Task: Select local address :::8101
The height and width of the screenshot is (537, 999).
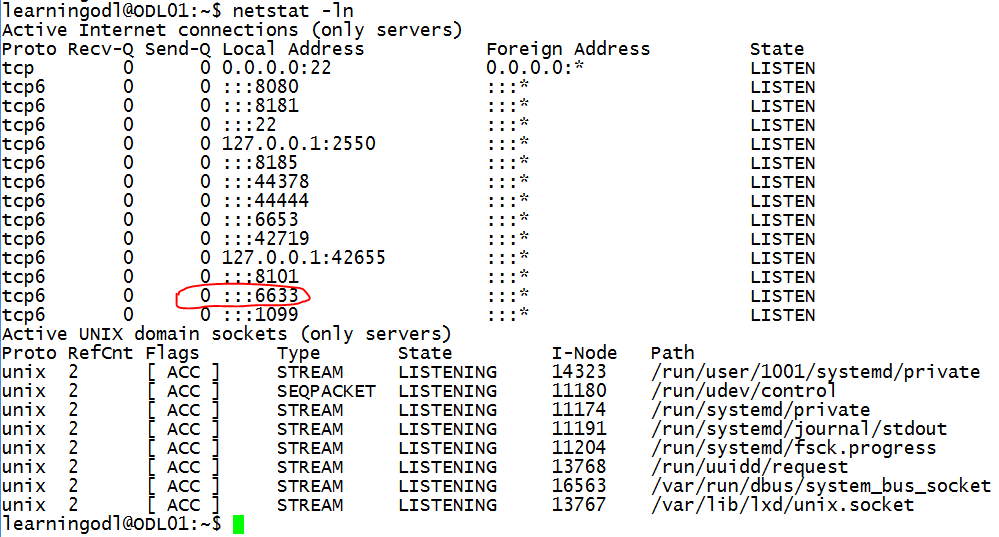Action: click(261, 276)
